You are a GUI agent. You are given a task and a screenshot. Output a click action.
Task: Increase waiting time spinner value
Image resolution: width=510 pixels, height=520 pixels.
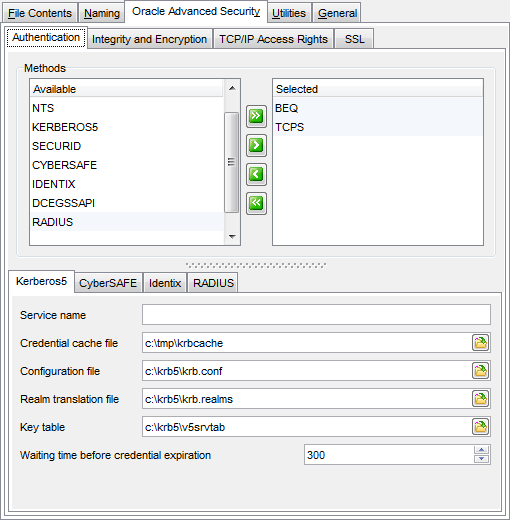481,450
